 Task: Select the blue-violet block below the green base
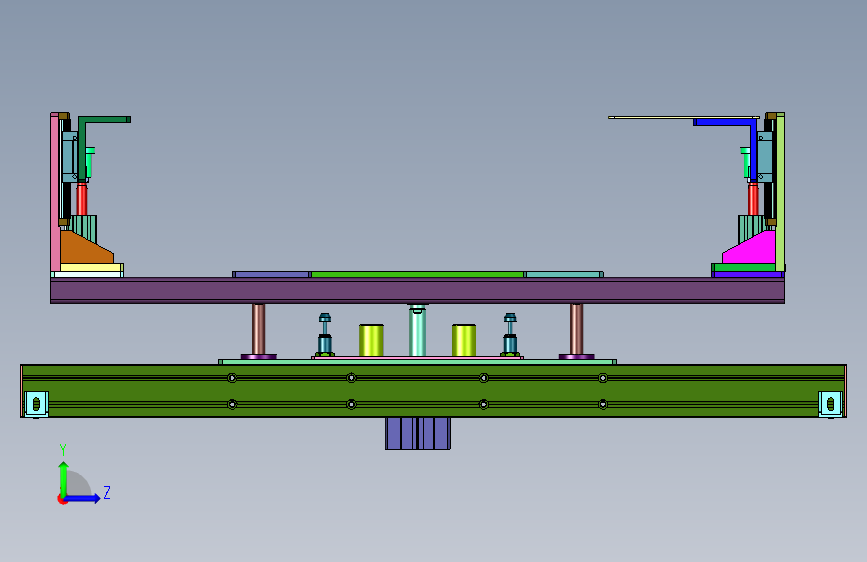click(x=418, y=433)
